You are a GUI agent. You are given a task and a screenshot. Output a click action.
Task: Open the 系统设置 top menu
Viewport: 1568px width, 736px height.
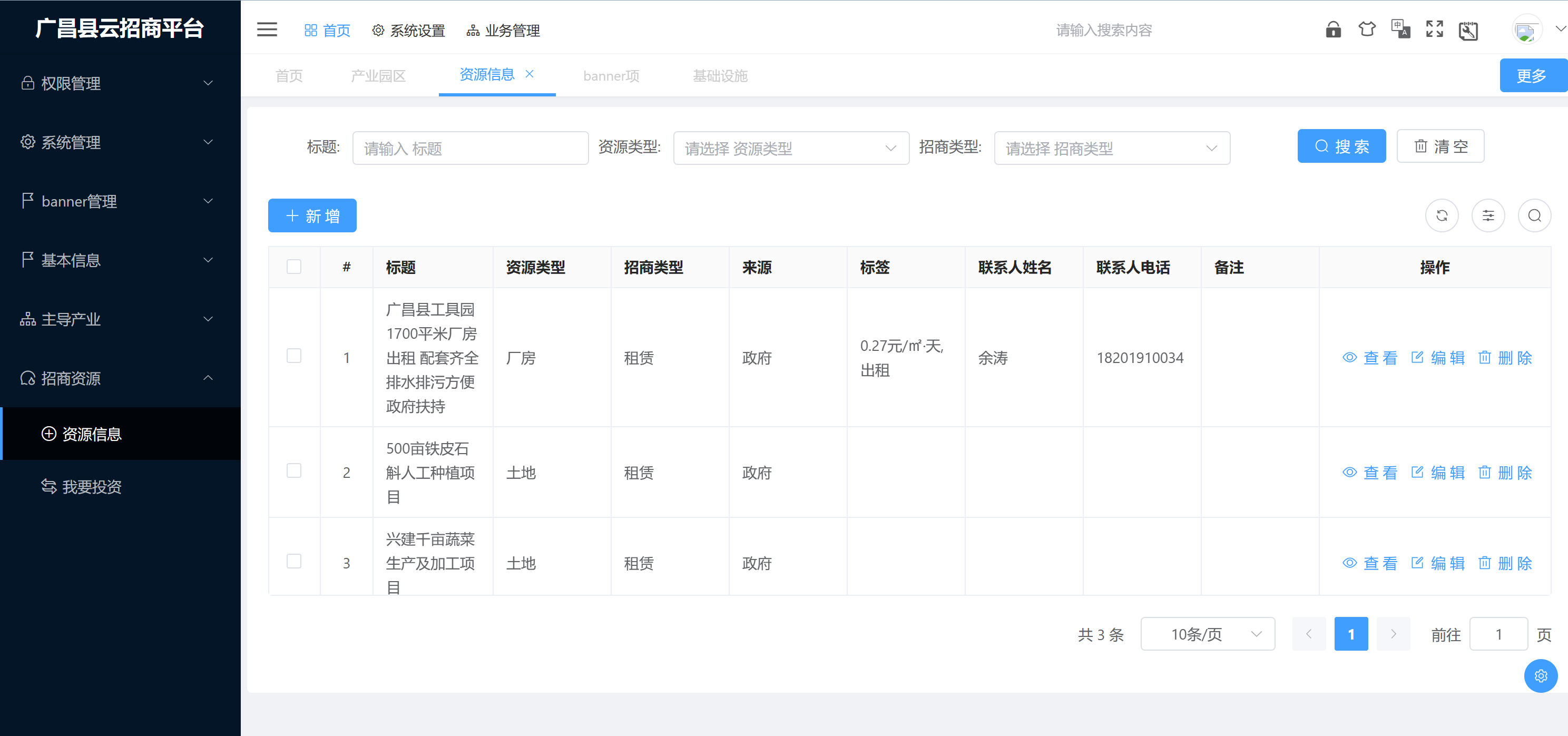(408, 31)
